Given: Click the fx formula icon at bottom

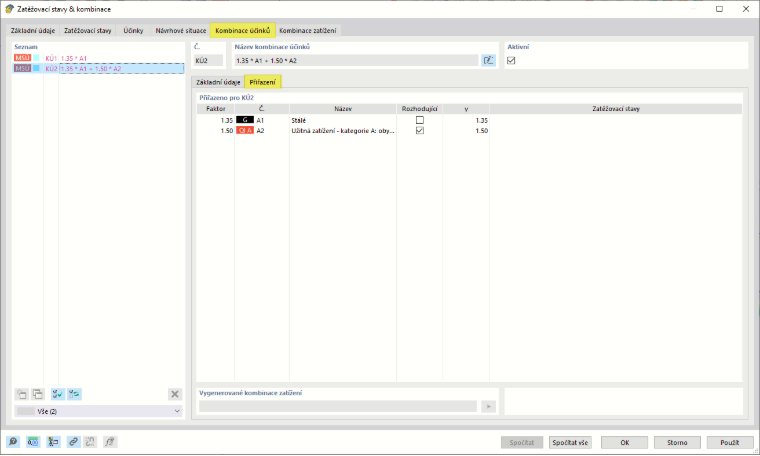Looking at the screenshot, I should (110, 442).
